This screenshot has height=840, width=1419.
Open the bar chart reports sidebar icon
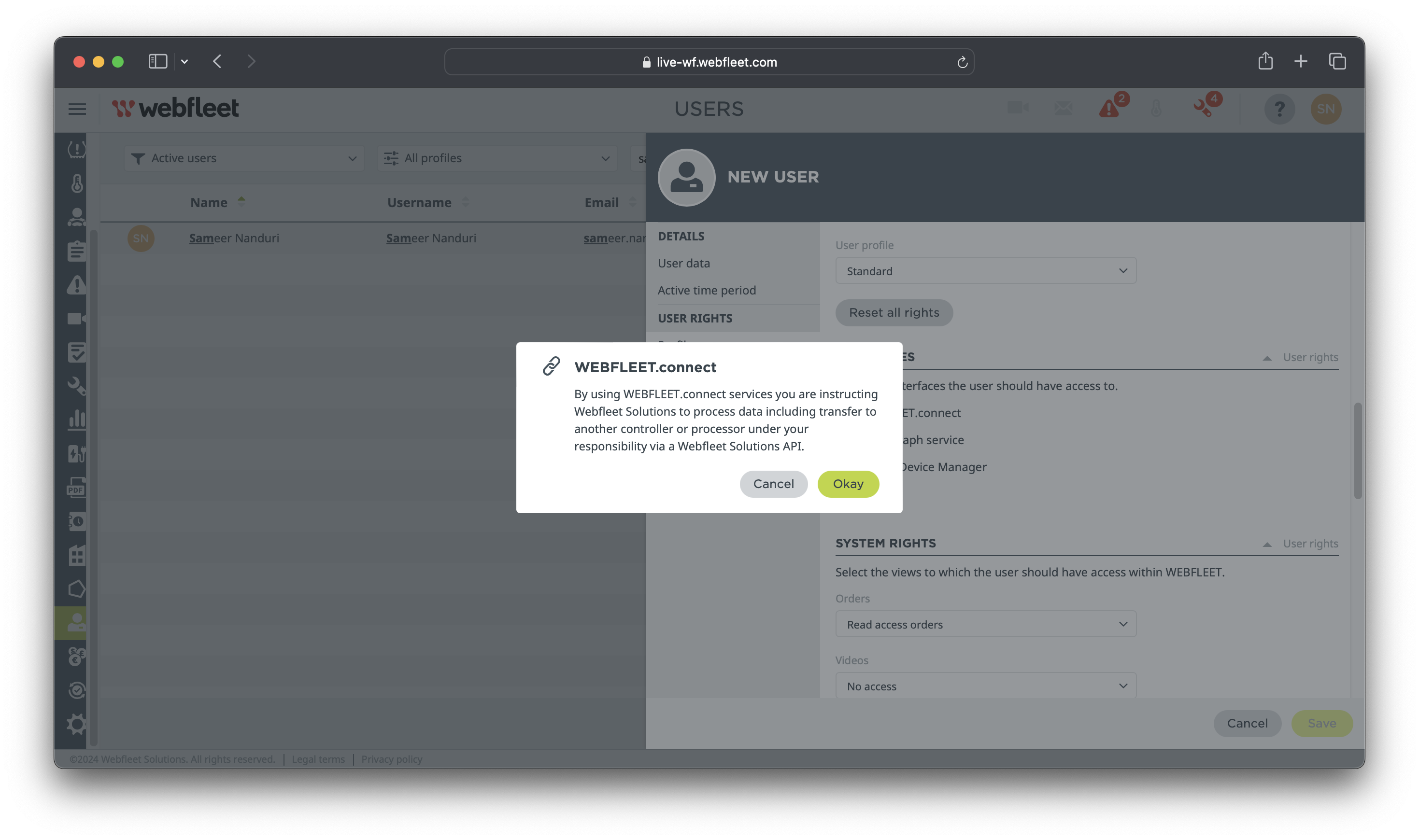point(77,420)
